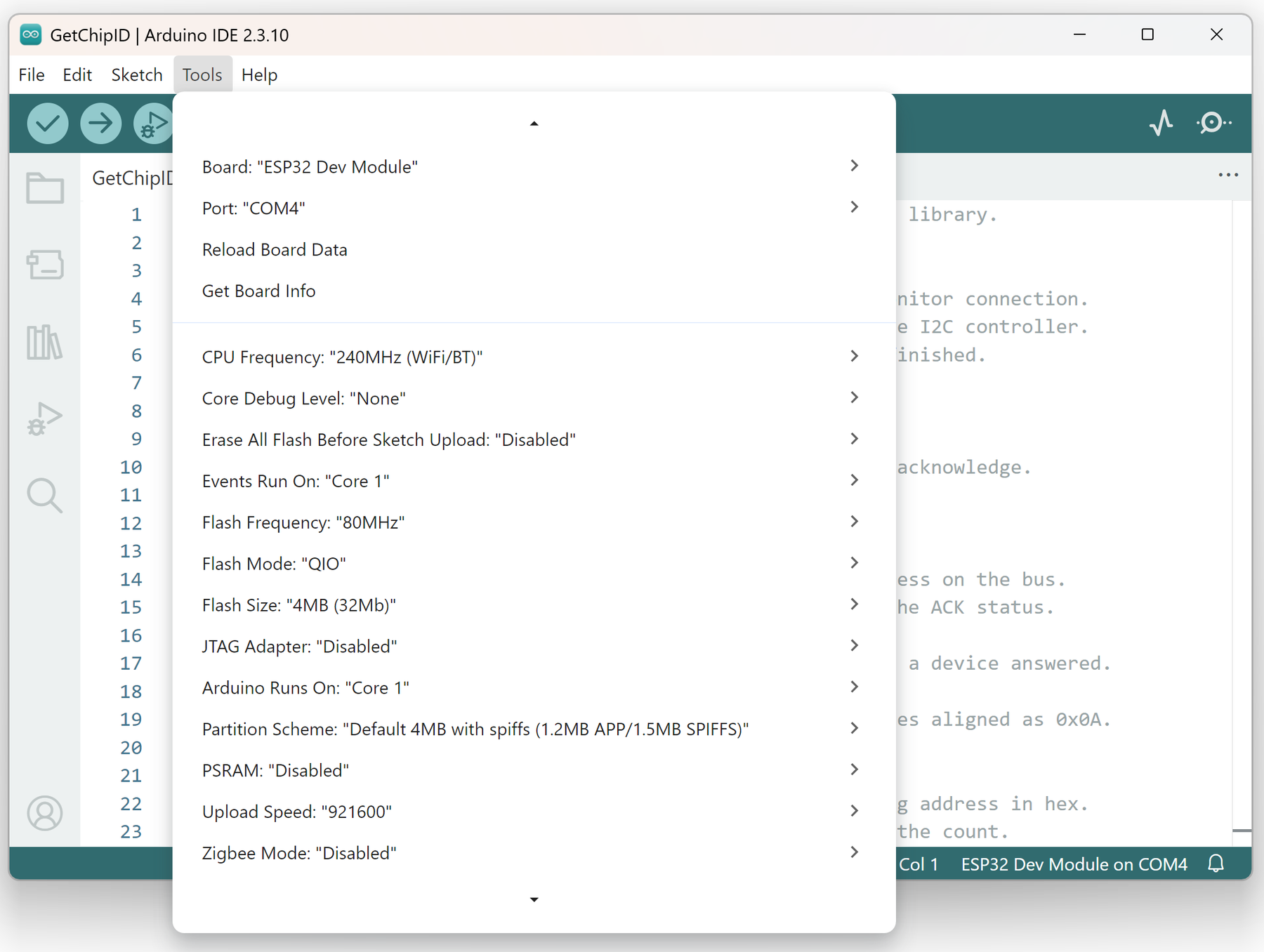Screen dimensions: 1264x952
Task: Select Reload Board Data
Action: [534, 250]
